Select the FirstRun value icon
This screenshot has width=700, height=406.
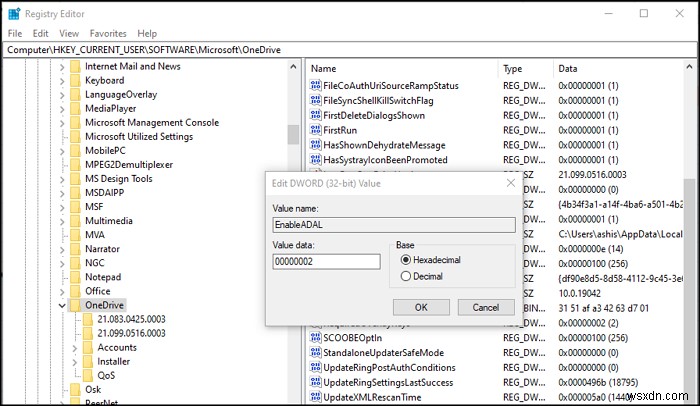click(x=316, y=130)
